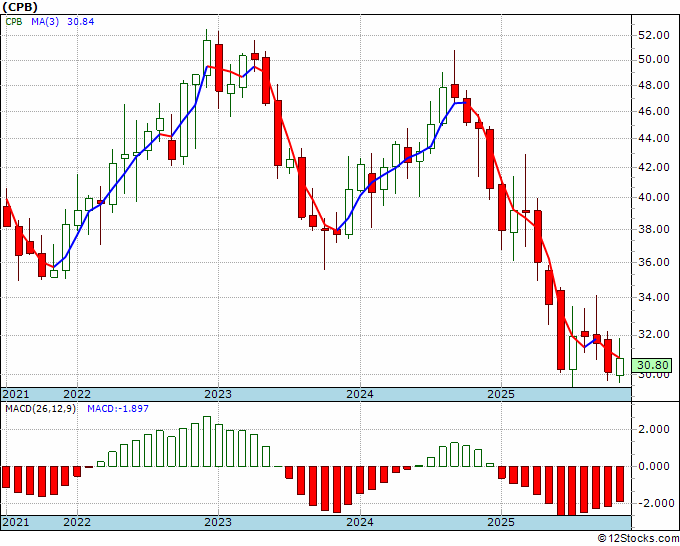Click 2023 on the MACD panel time axis
Image resolution: width=680 pixels, height=546 pixels.
point(218,522)
